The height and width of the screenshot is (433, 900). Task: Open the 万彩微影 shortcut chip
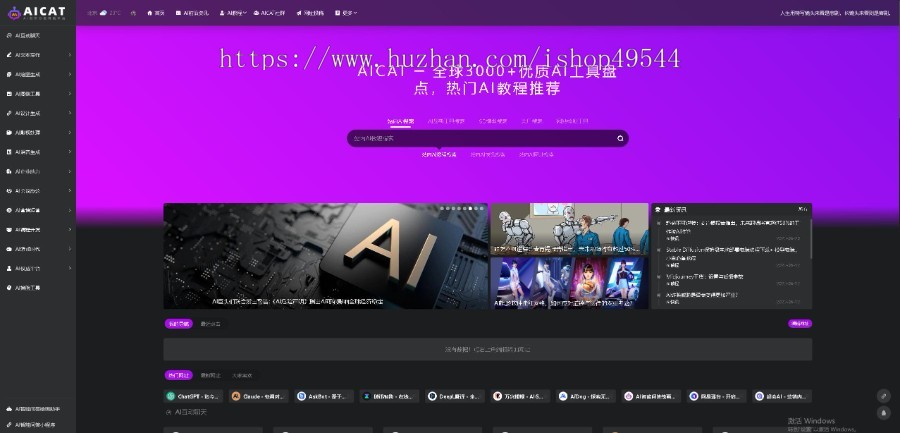pos(521,396)
